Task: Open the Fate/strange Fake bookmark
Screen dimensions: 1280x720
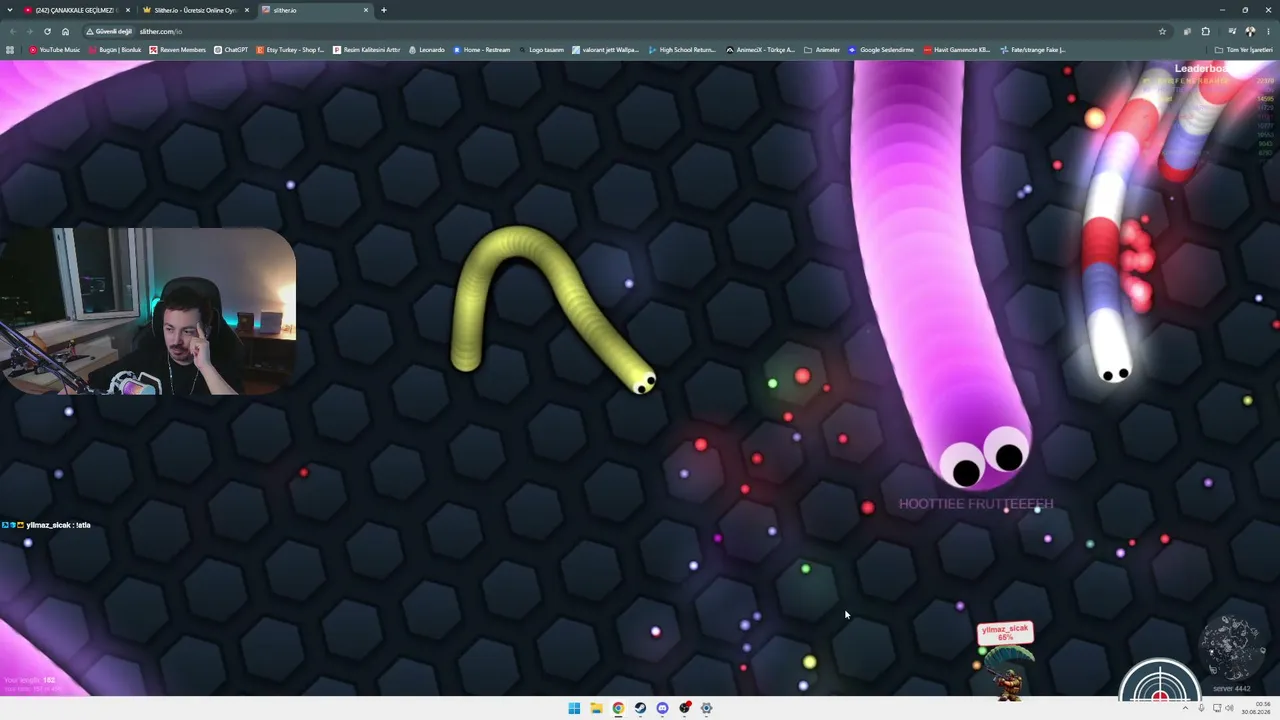Action: (x=1033, y=49)
